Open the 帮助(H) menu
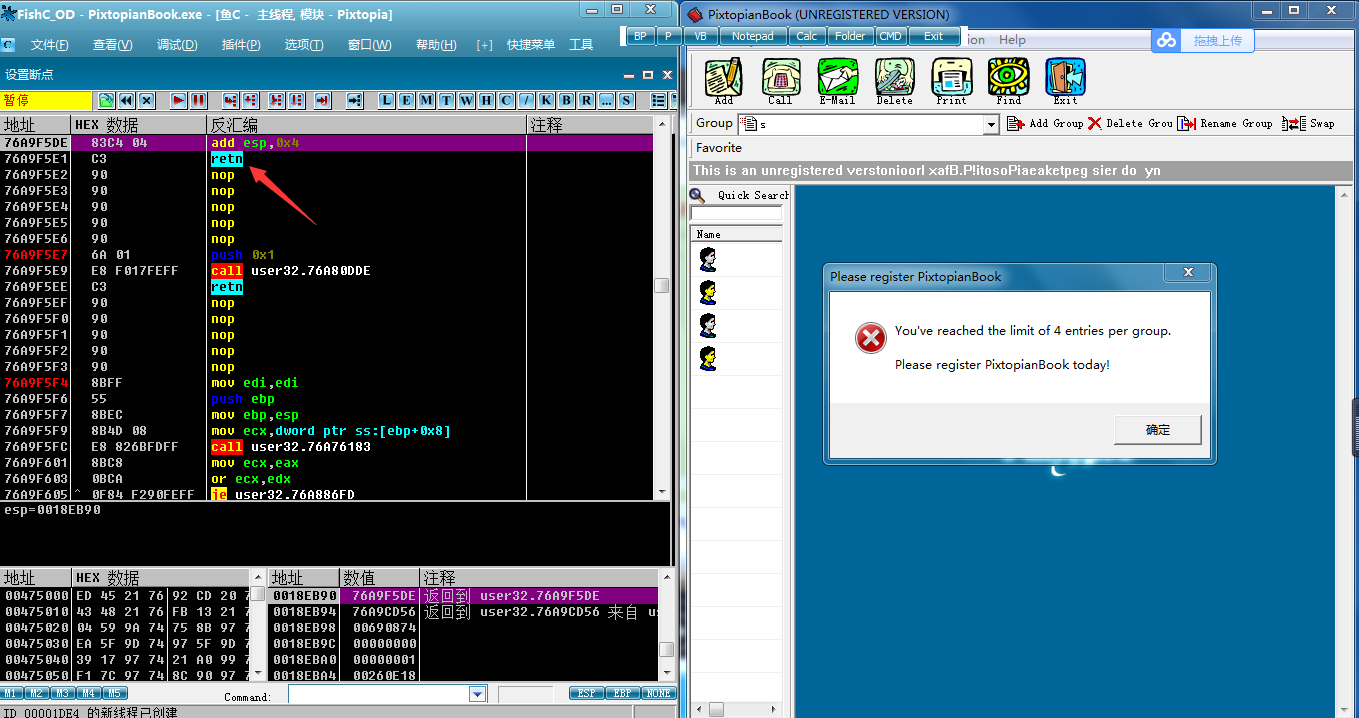The height and width of the screenshot is (718, 1359). coord(436,45)
